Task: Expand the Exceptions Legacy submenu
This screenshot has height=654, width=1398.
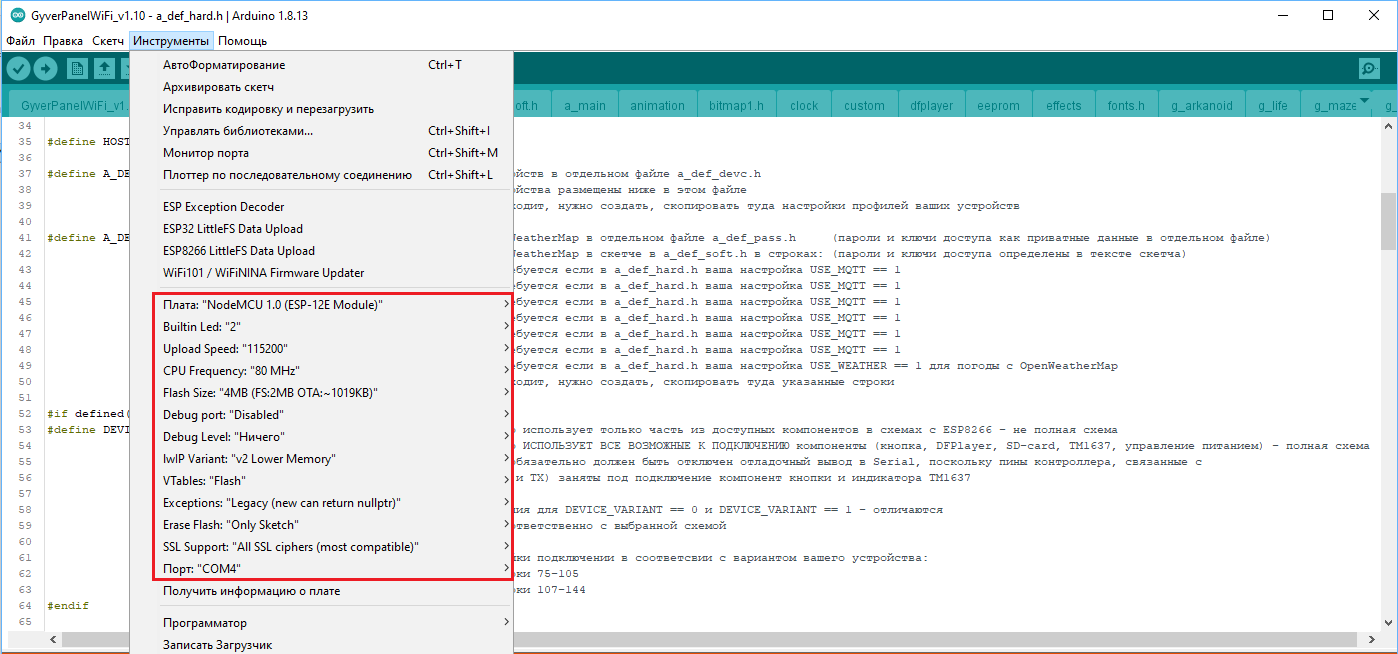Action: tap(321, 502)
